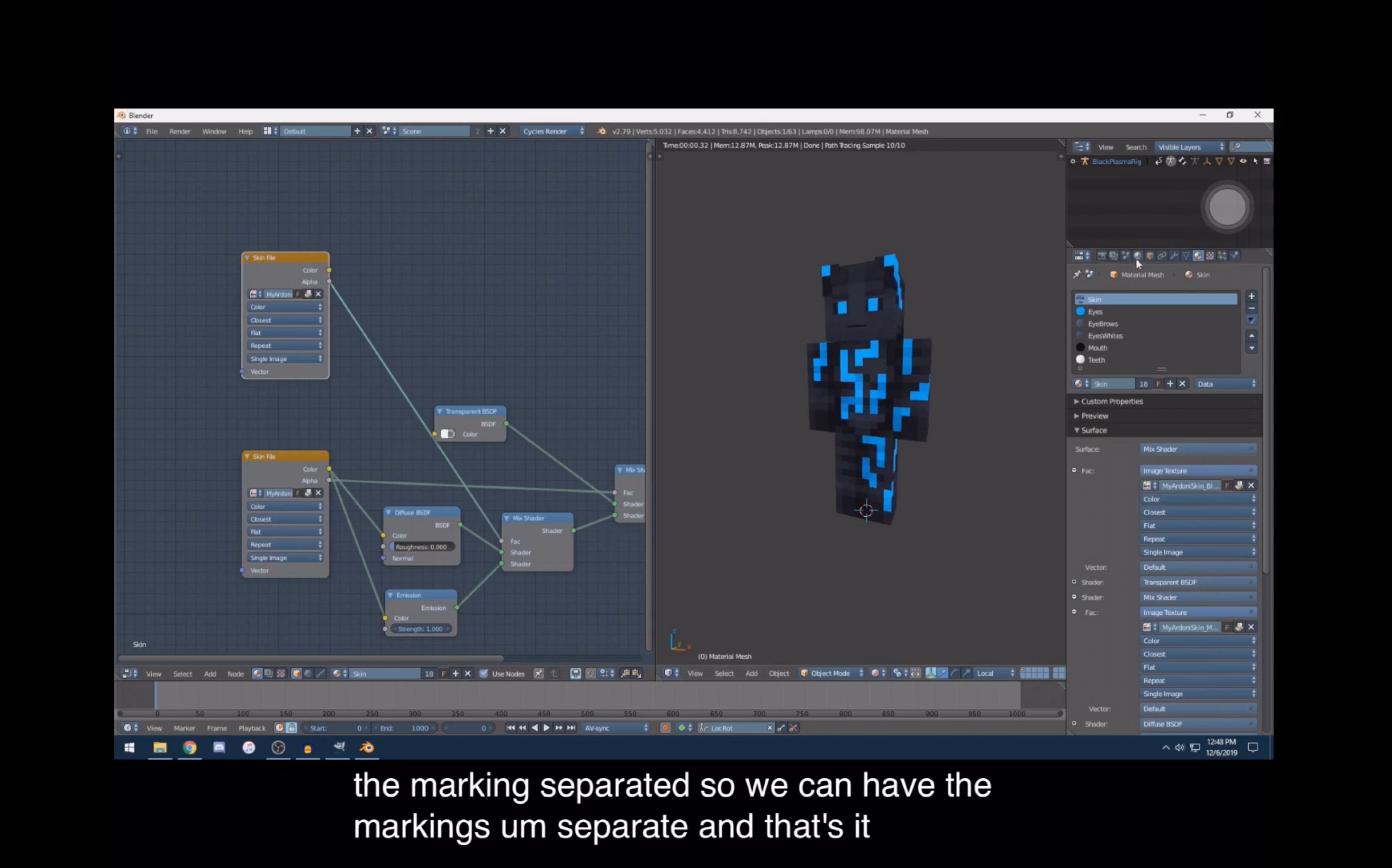Select the Teeth material slot
Screen dimensions: 1392x868
point(1155,360)
